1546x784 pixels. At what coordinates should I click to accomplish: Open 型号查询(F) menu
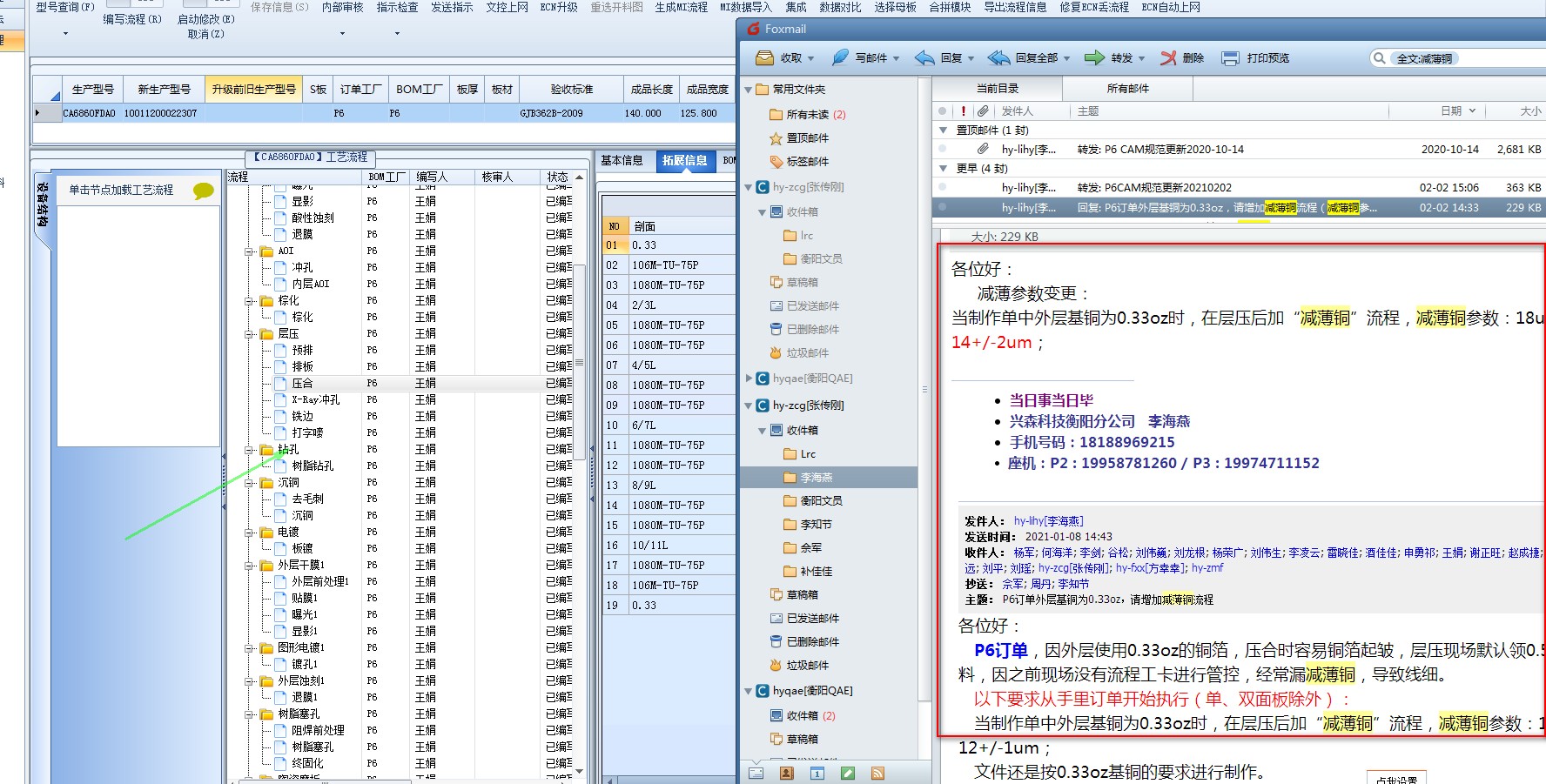point(64,7)
